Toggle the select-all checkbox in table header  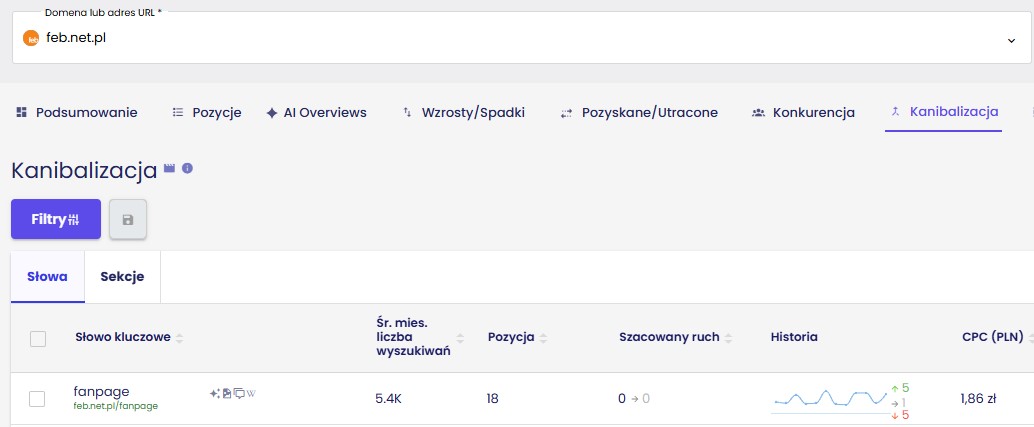(38, 339)
